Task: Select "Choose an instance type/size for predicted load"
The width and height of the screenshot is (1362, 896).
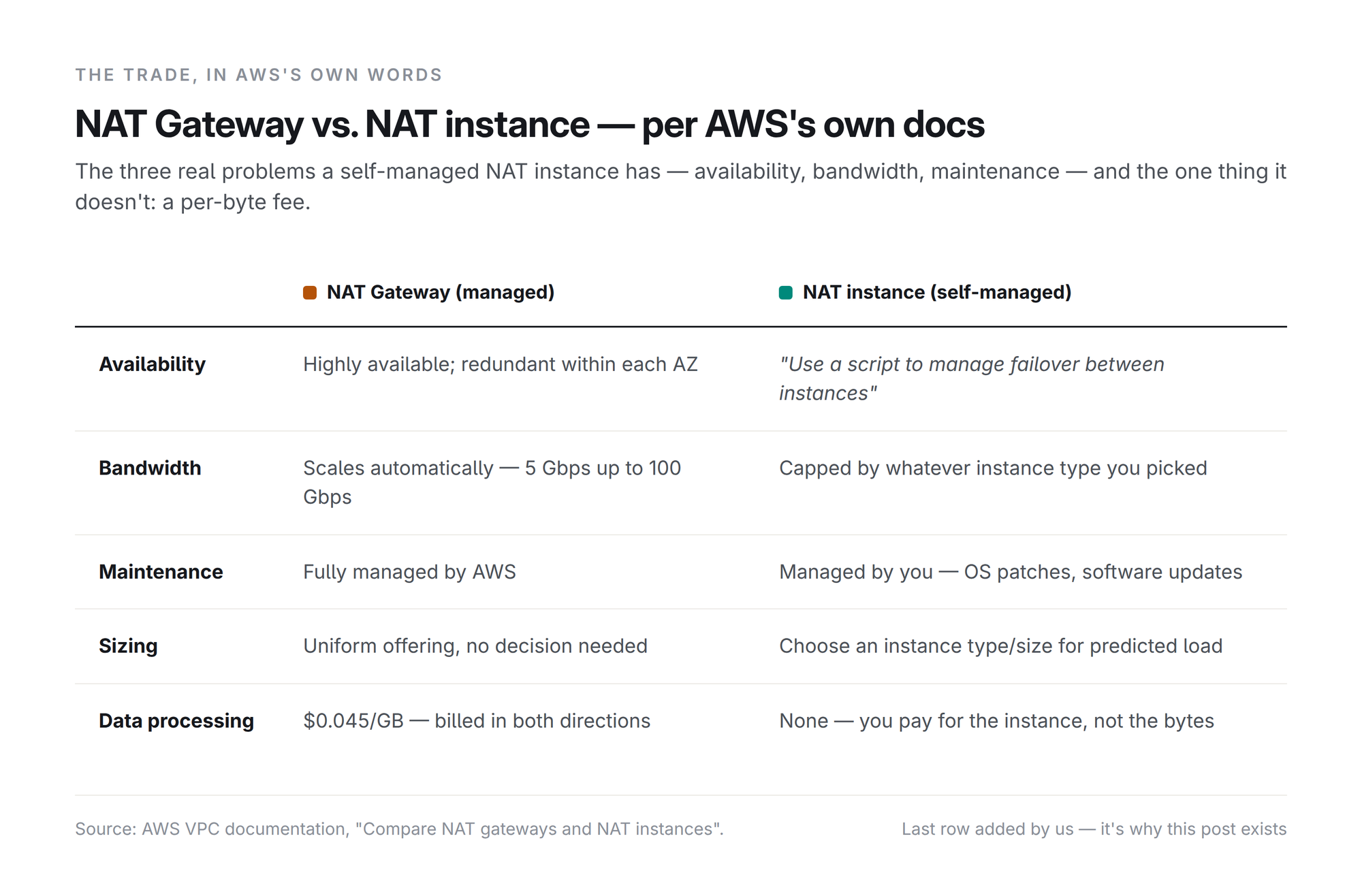Action: pos(1000,646)
